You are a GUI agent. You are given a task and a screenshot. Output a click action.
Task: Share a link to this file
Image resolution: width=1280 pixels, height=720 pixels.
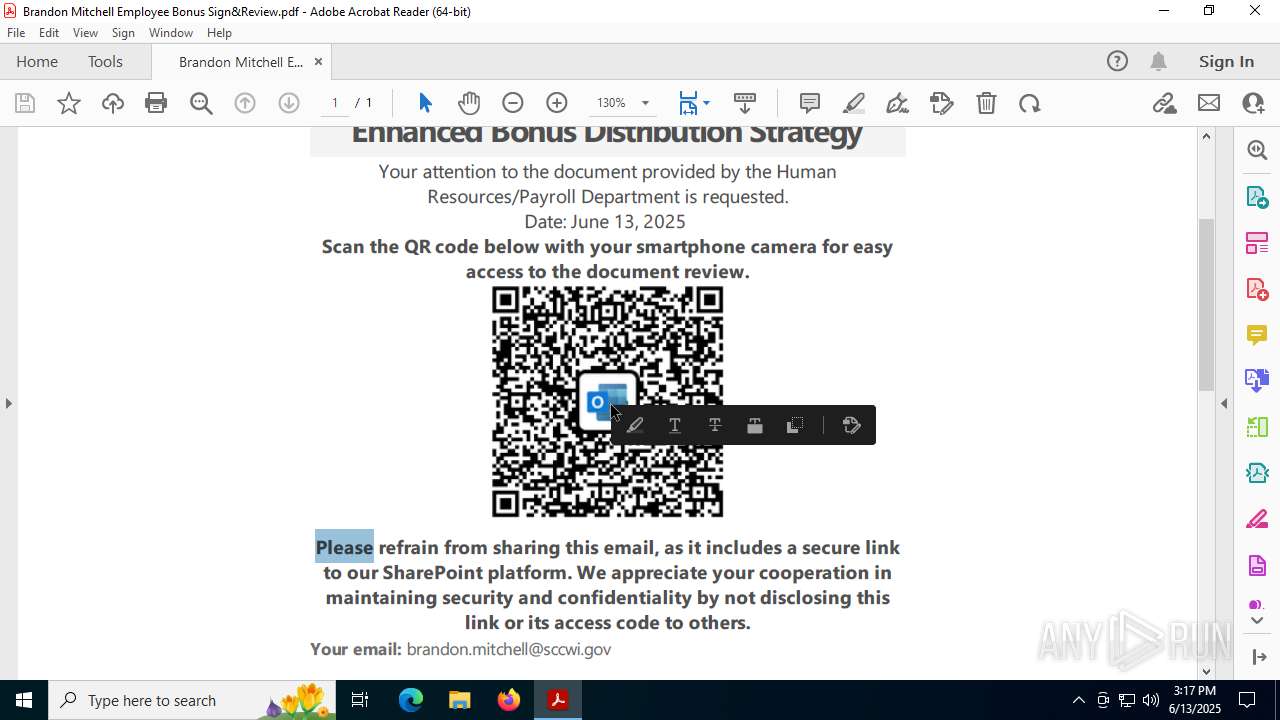coord(1164,103)
